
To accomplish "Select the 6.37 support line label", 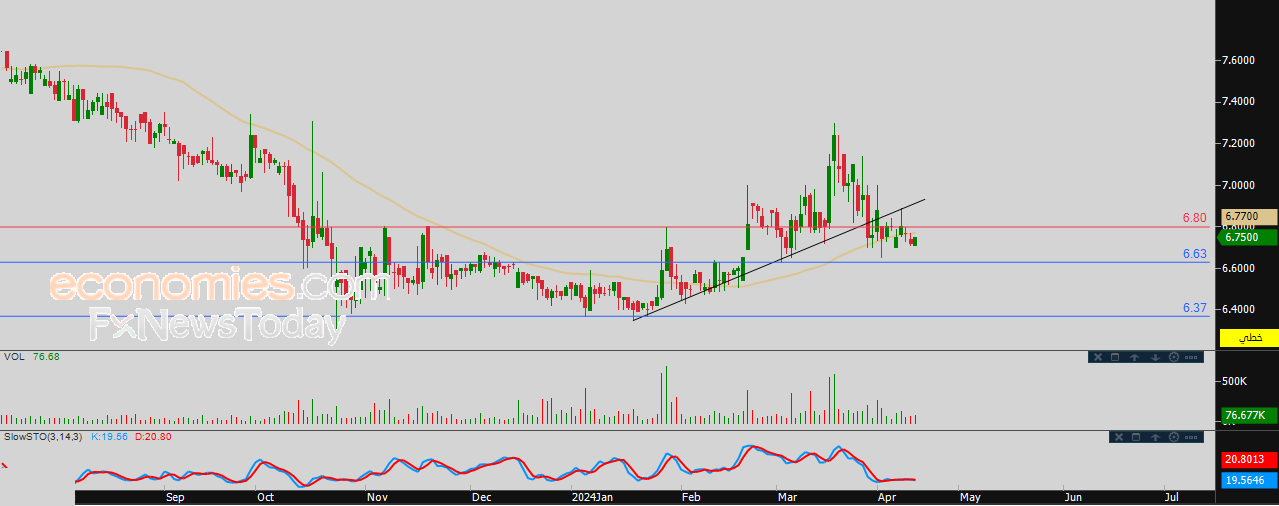I will pos(1194,308).
